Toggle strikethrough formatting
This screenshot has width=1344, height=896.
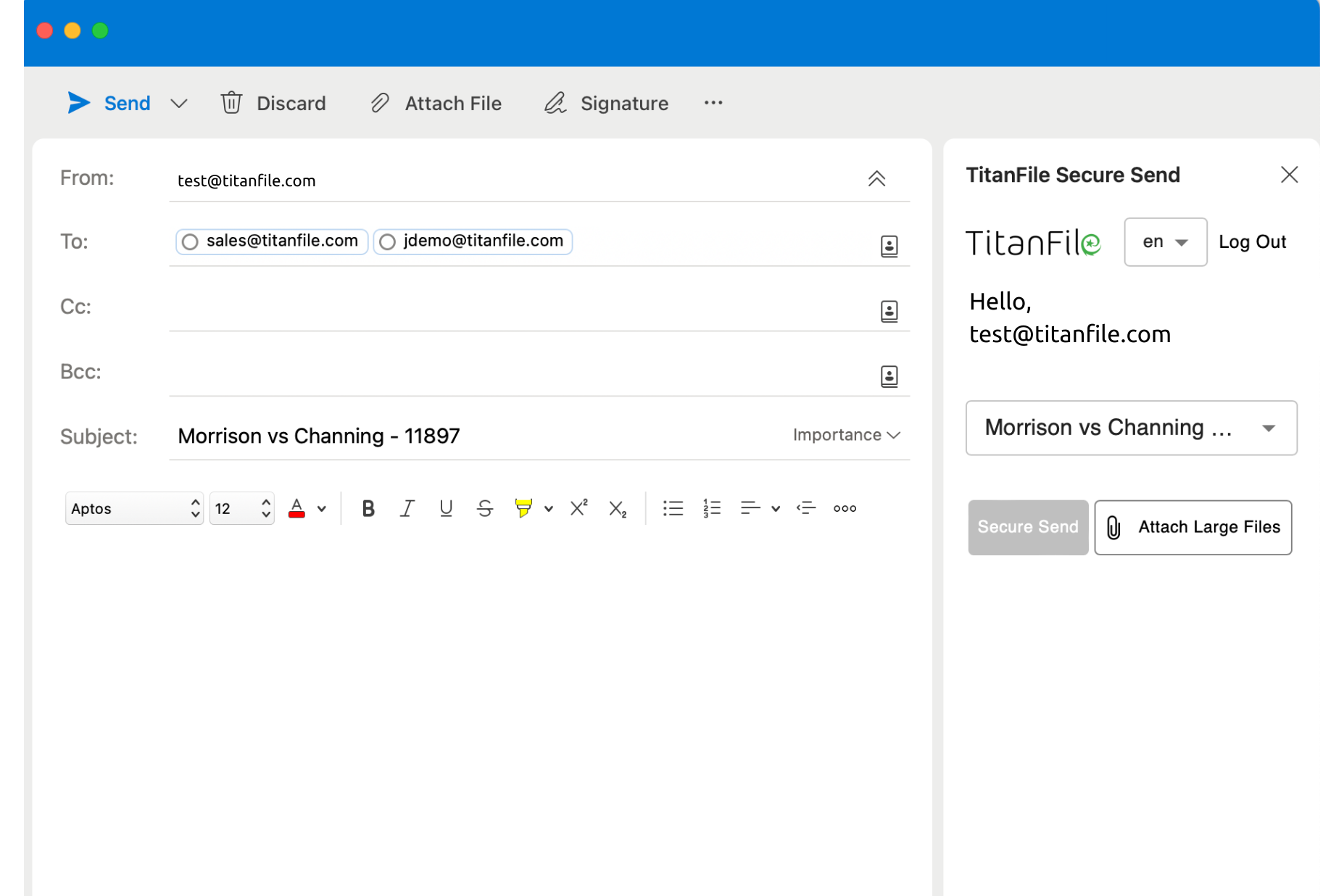click(485, 509)
